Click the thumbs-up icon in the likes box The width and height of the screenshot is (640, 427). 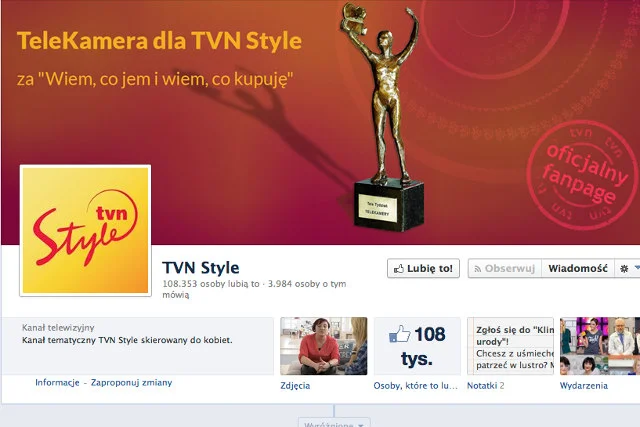399,334
